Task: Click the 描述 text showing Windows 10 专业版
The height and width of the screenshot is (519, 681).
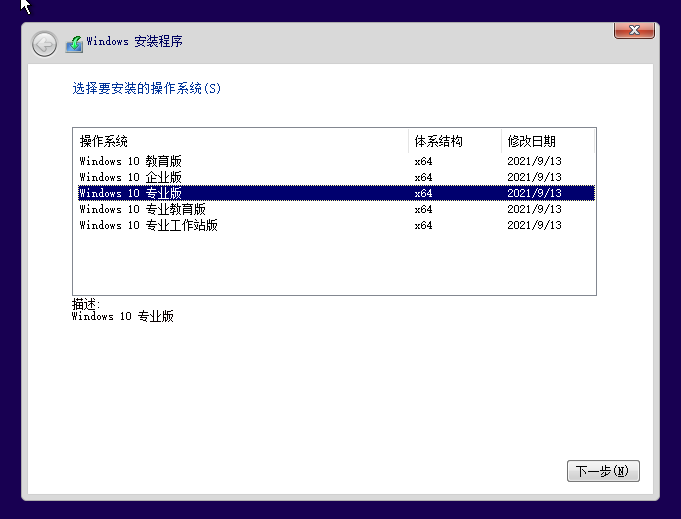Action: tap(123, 316)
